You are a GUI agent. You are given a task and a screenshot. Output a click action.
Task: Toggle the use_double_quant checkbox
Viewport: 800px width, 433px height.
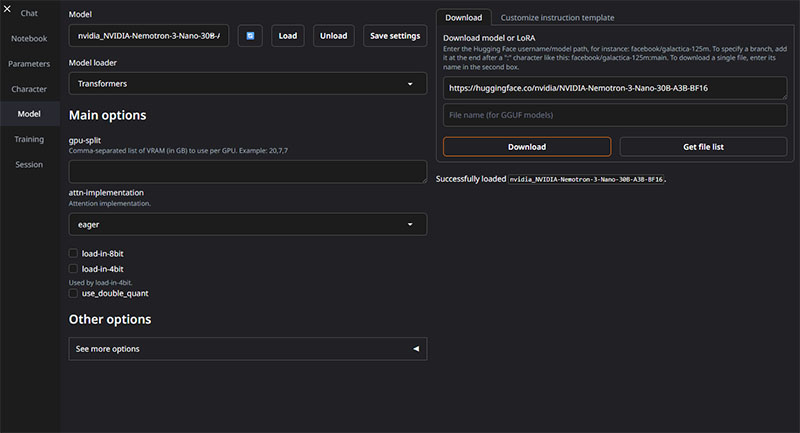[73, 293]
